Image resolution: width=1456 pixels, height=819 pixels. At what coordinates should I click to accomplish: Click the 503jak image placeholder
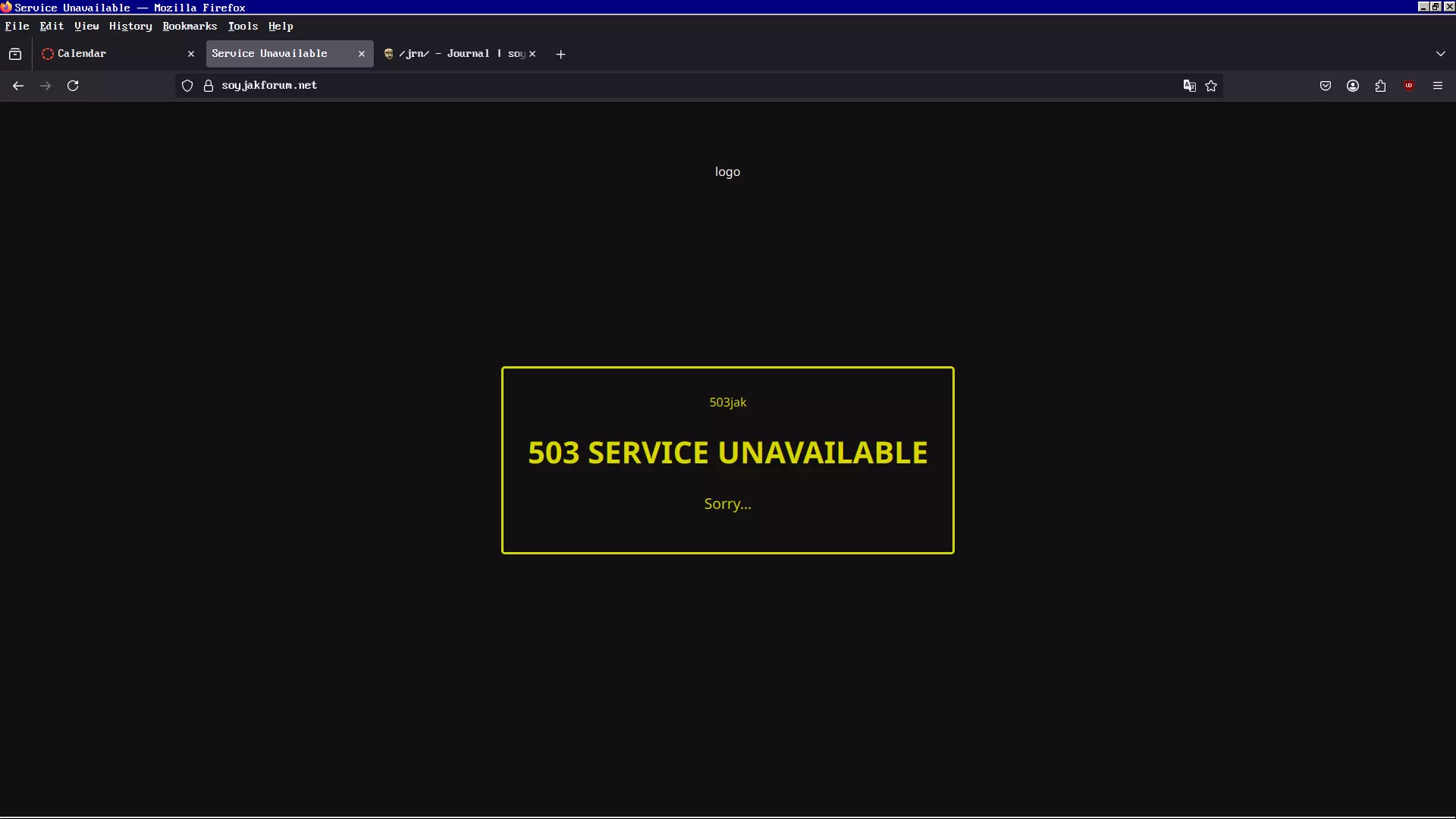click(x=727, y=403)
